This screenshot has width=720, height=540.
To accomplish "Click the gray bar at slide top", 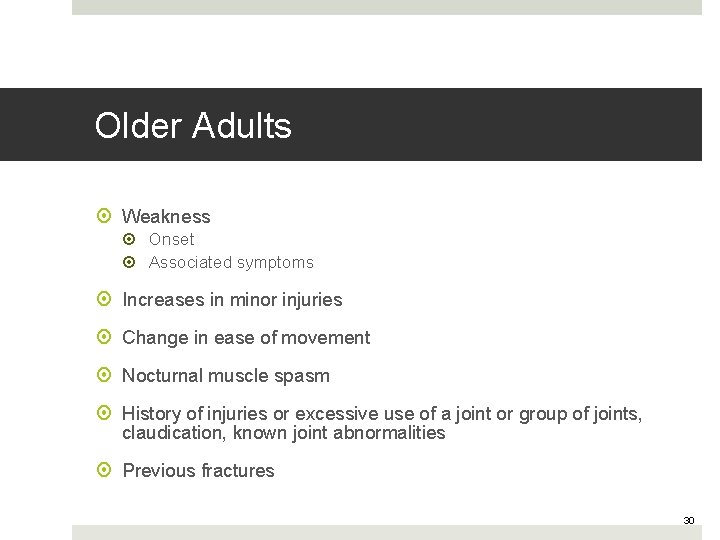I will pos(386,6).
